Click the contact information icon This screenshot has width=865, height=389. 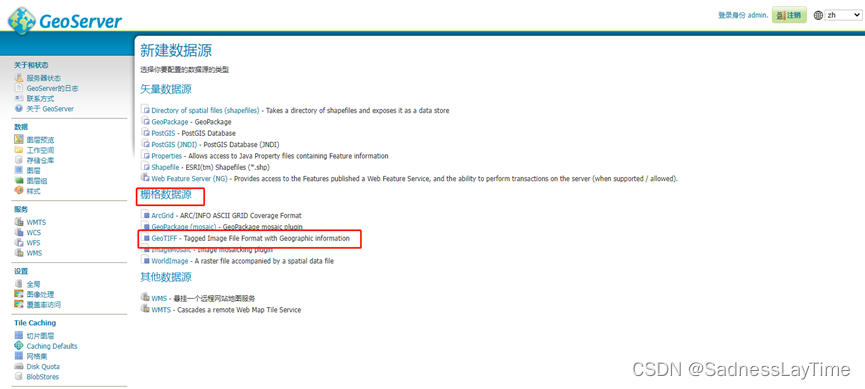click(x=19, y=99)
